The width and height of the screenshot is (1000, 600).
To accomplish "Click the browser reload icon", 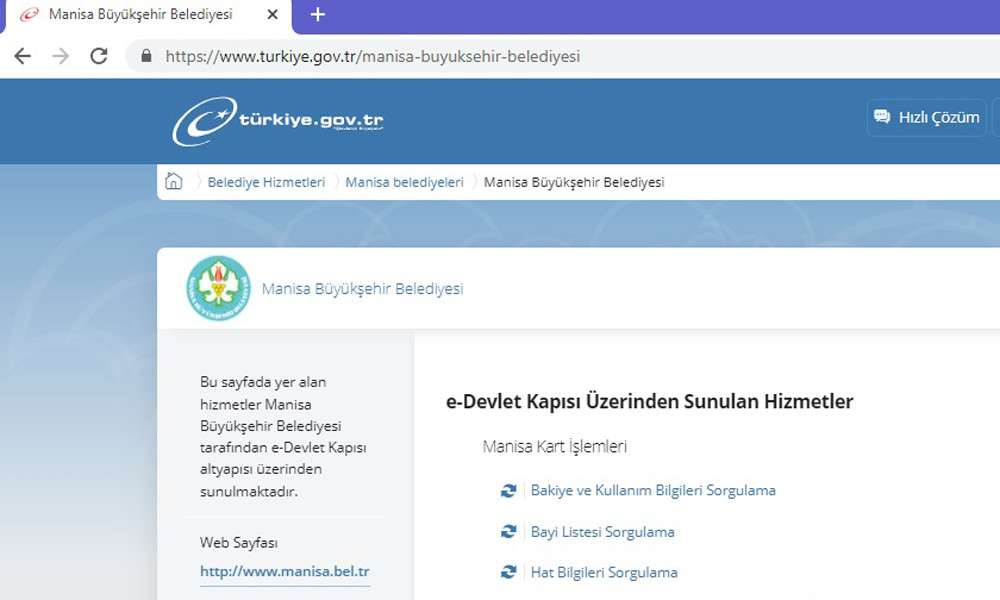I will (x=98, y=57).
